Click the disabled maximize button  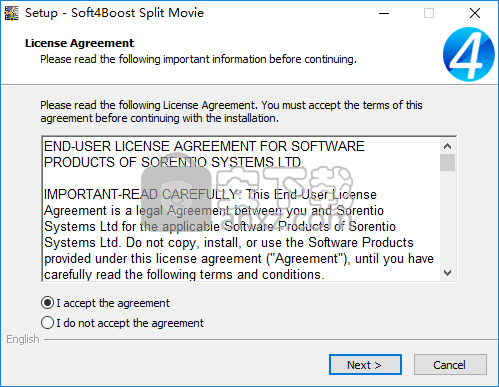(429, 13)
